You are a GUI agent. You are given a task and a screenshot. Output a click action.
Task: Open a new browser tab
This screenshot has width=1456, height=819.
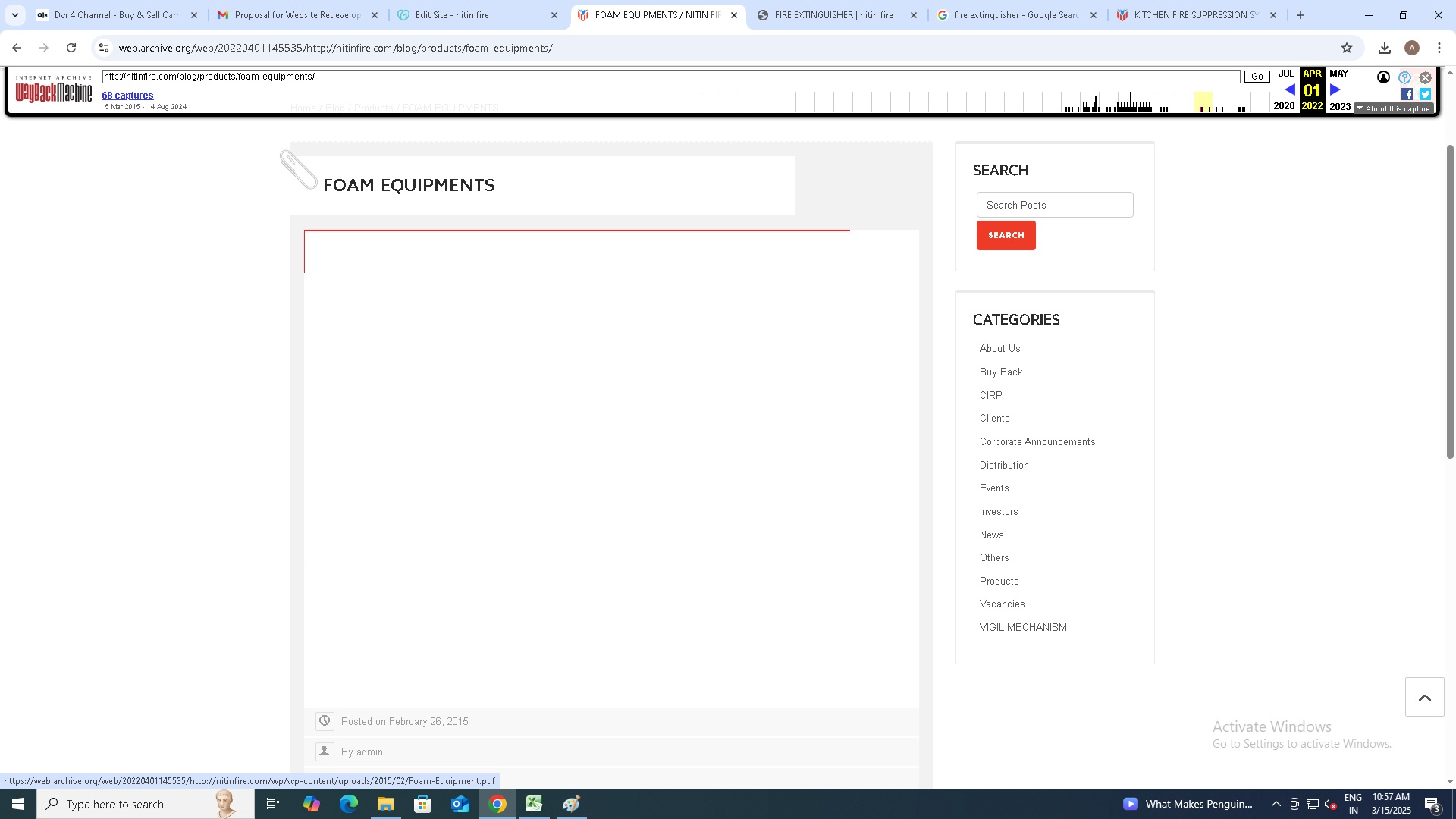point(1301,15)
